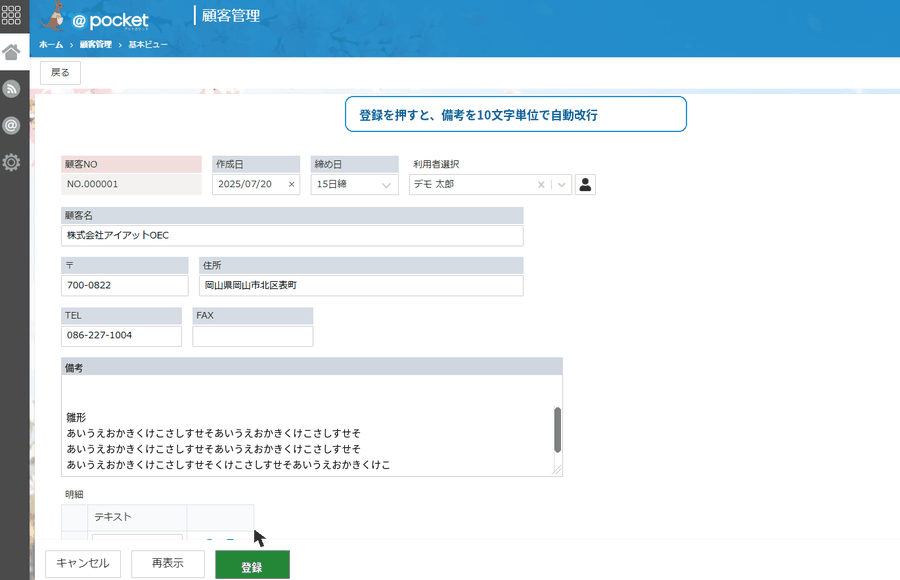900x580 pixels.
Task: Go to 顧客管理 breadcrumb
Action: pos(95,44)
